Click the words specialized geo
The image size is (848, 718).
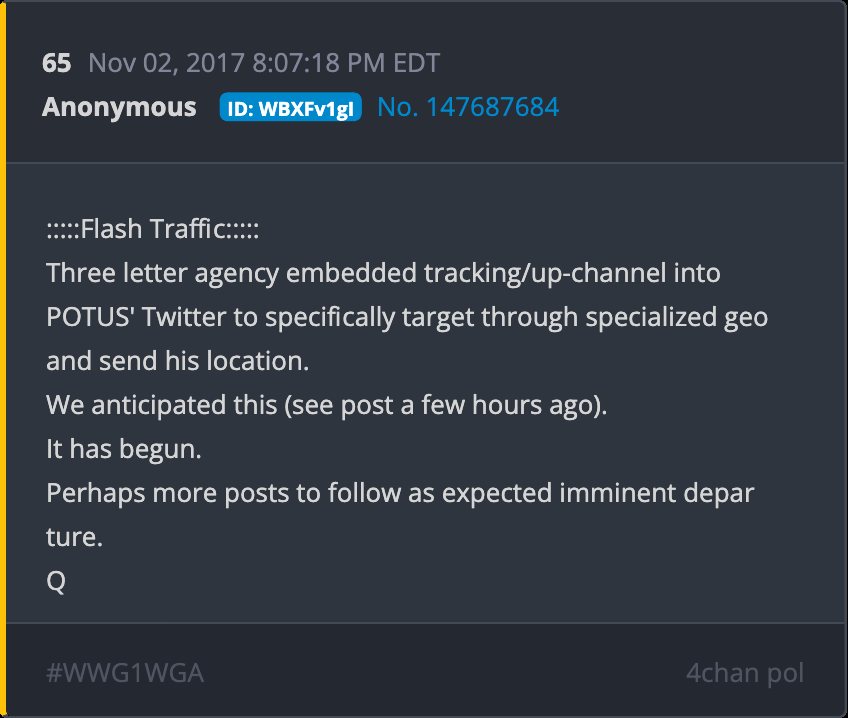[677, 317]
